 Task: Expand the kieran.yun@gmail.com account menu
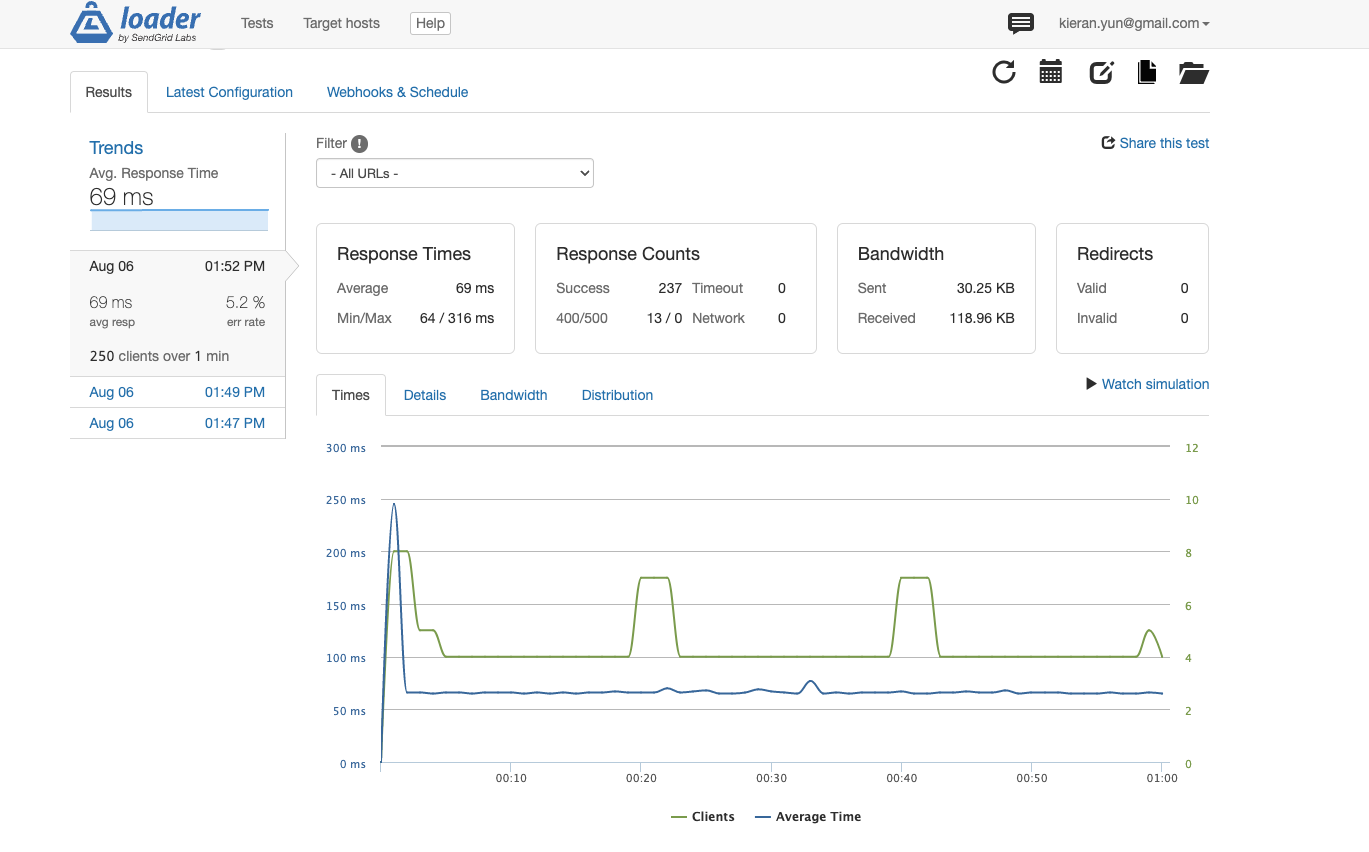click(1134, 23)
